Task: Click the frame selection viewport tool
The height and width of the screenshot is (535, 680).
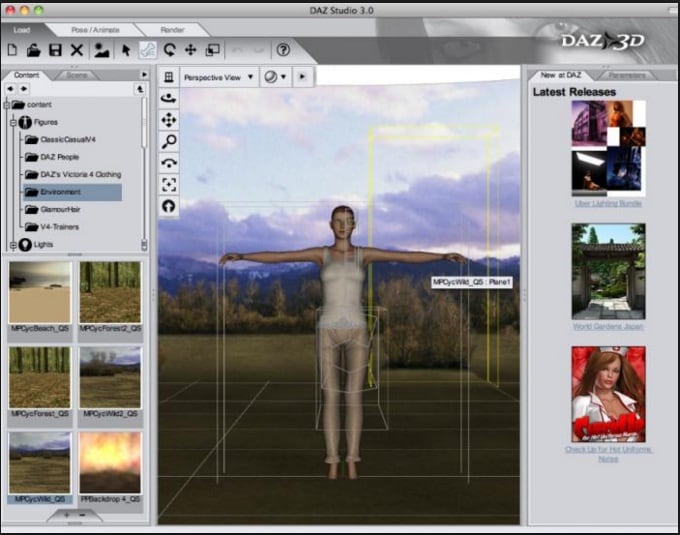Action: pyautogui.click(x=169, y=185)
